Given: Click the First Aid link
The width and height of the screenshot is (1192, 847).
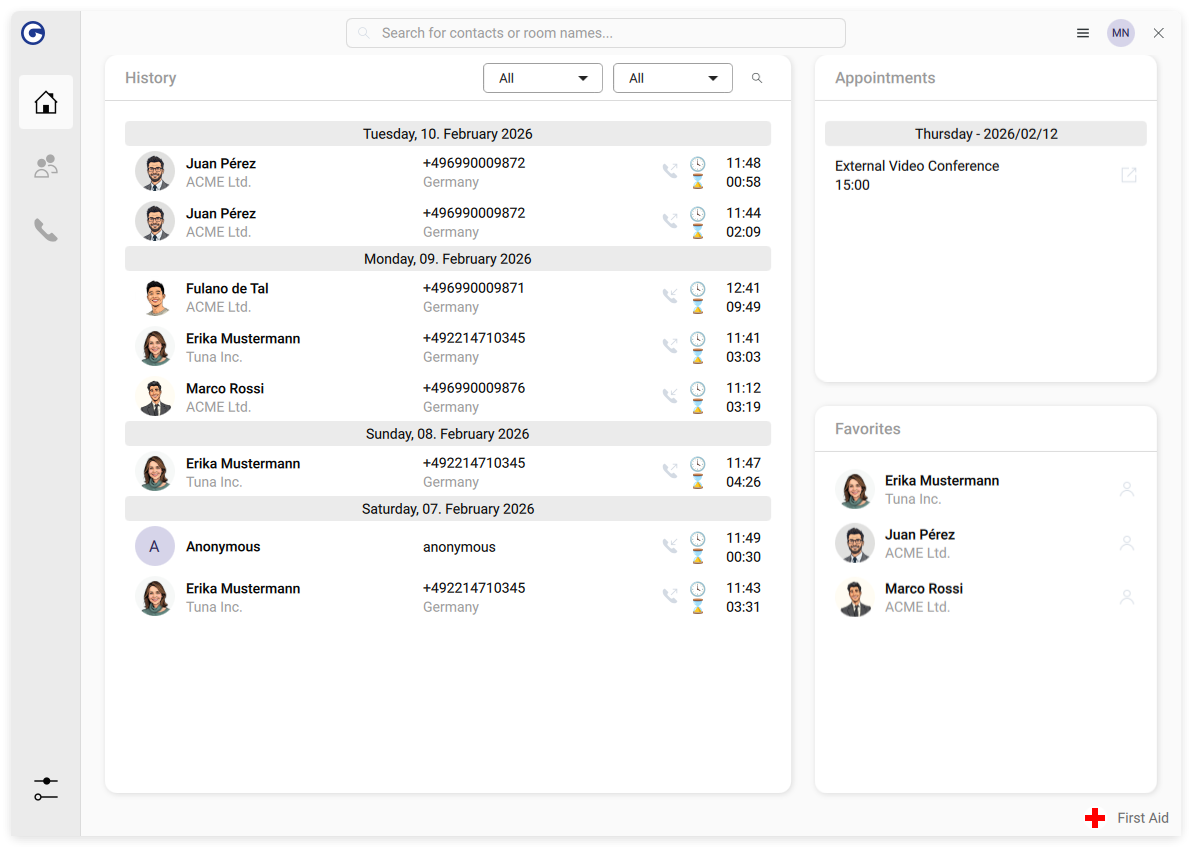Looking at the screenshot, I should pos(1142,818).
